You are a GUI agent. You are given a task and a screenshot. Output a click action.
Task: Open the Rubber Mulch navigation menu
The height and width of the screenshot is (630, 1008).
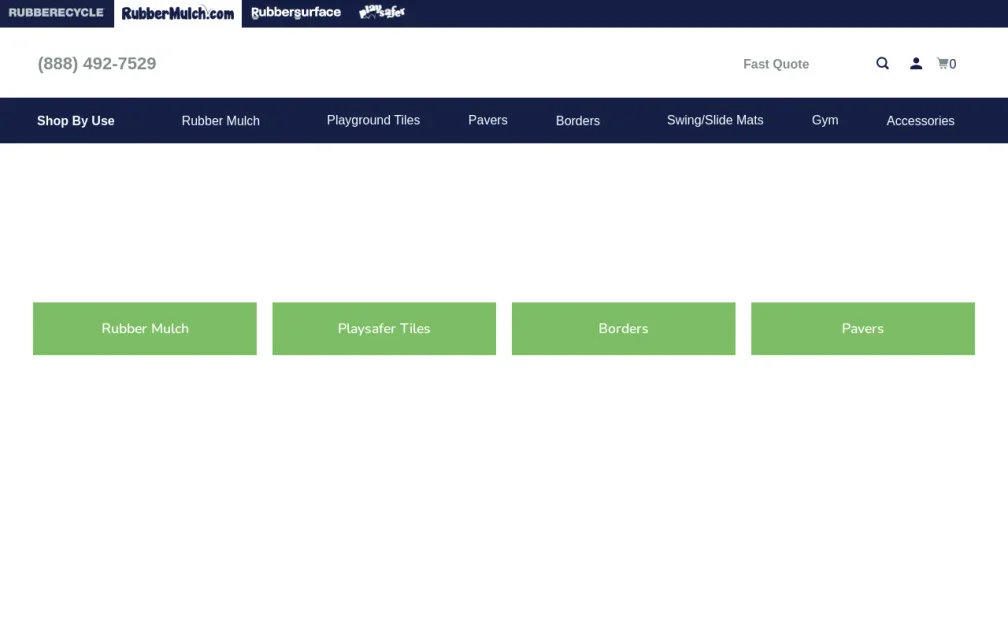[x=221, y=120]
